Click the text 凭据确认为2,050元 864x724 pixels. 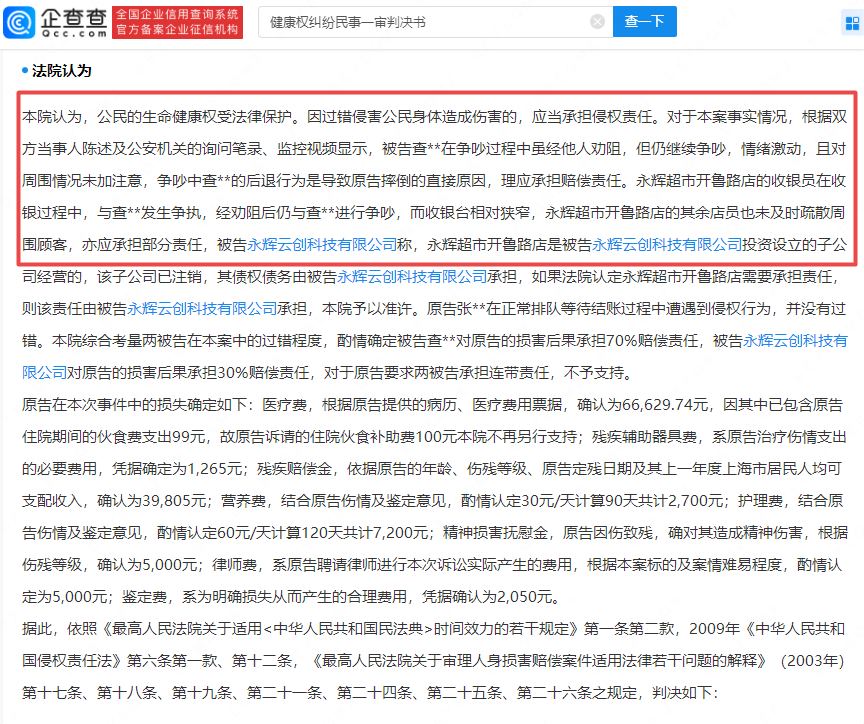485,597
